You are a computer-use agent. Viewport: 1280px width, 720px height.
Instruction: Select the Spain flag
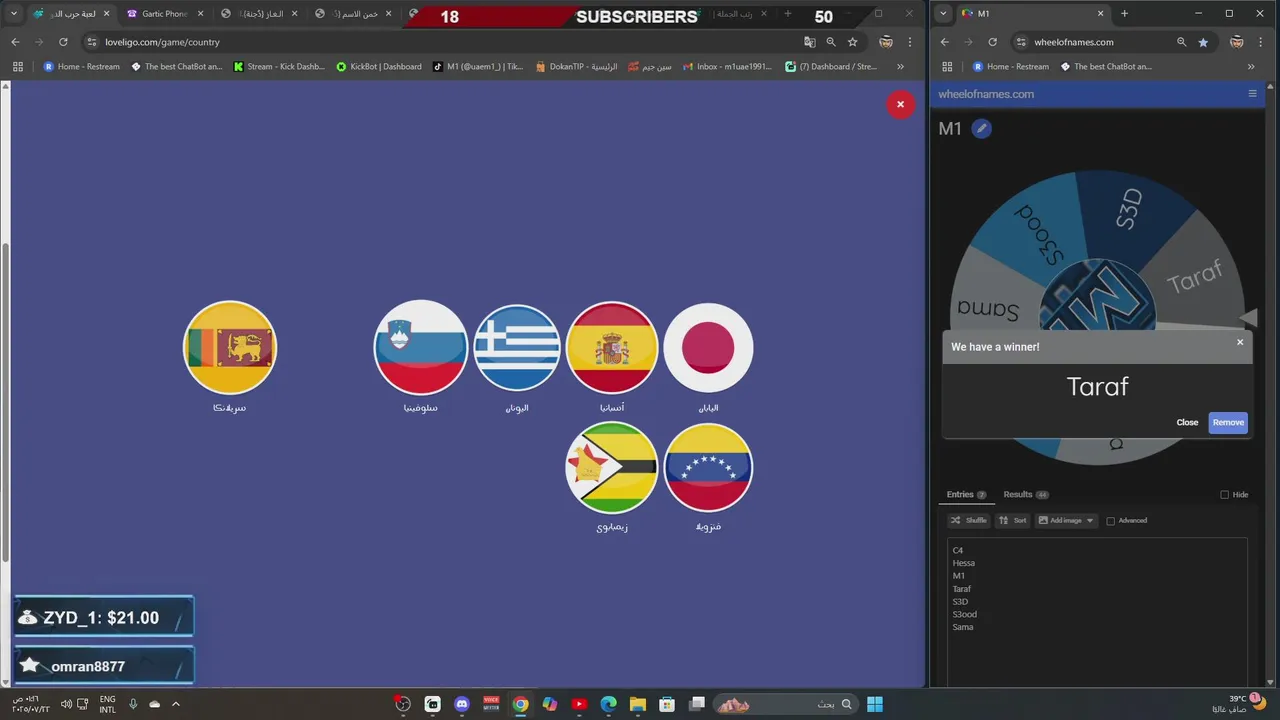pos(612,347)
